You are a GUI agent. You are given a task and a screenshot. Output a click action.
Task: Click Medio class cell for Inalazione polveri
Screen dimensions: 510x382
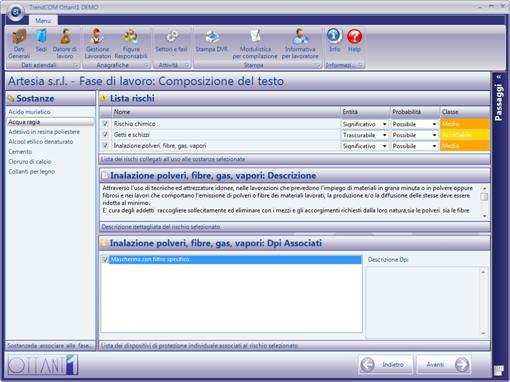tap(465, 146)
